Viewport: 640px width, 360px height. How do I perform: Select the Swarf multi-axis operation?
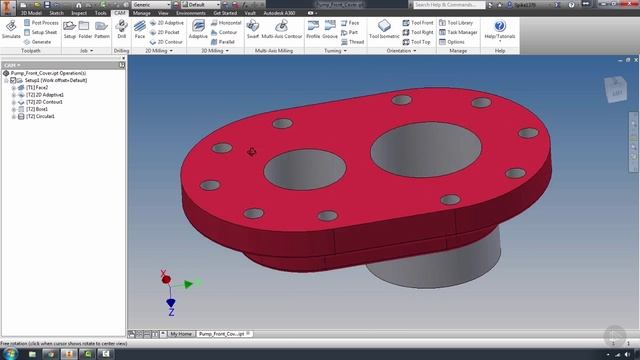(x=253, y=29)
